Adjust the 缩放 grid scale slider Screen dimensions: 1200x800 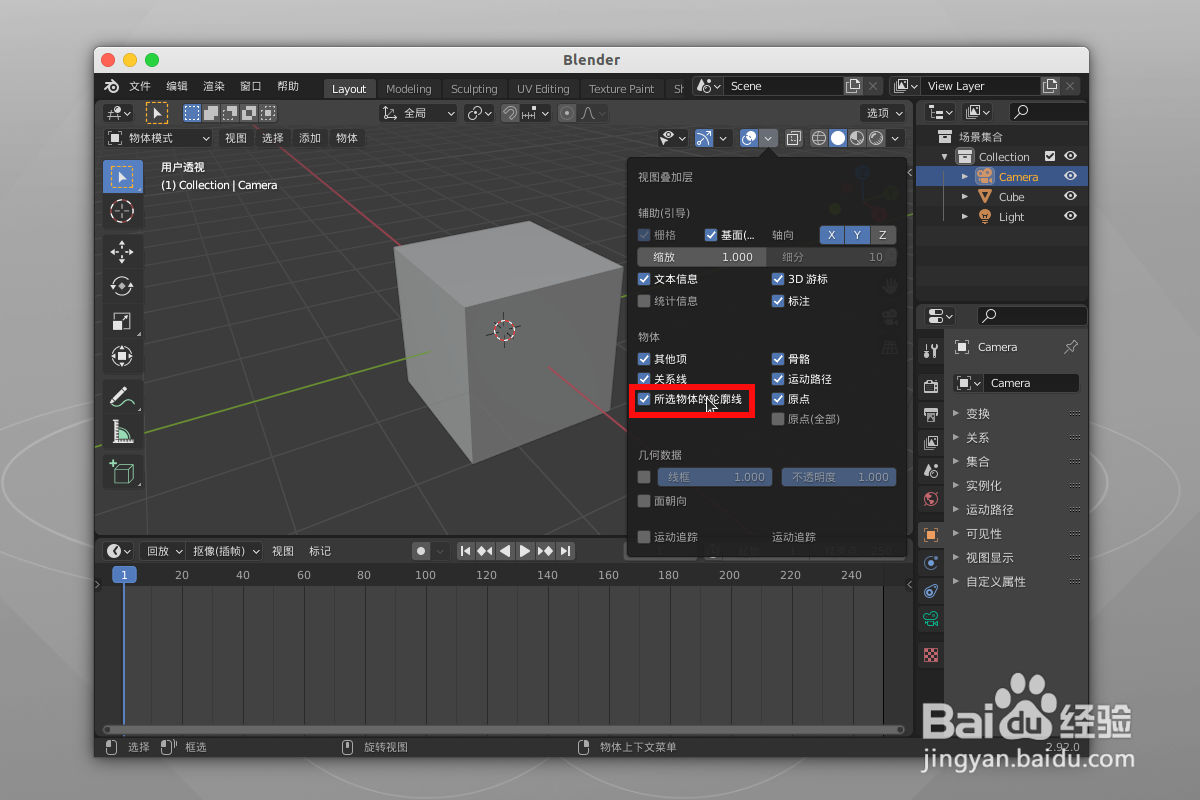(x=702, y=257)
